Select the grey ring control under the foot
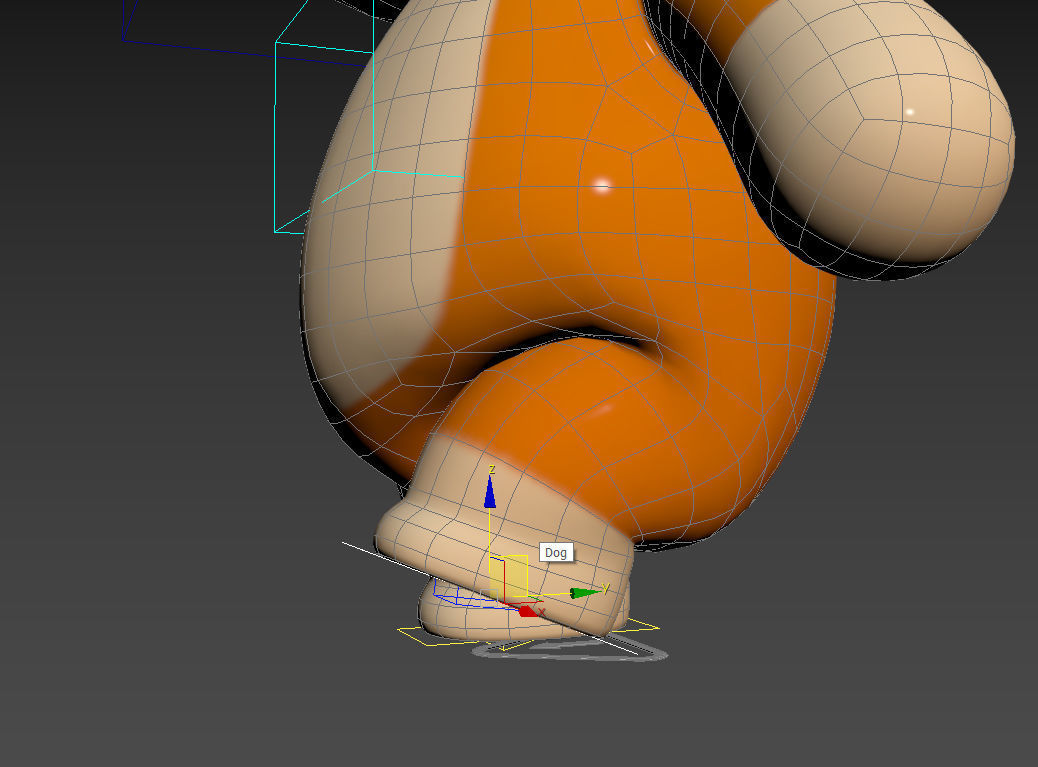Image resolution: width=1038 pixels, height=767 pixels. (x=571, y=651)
